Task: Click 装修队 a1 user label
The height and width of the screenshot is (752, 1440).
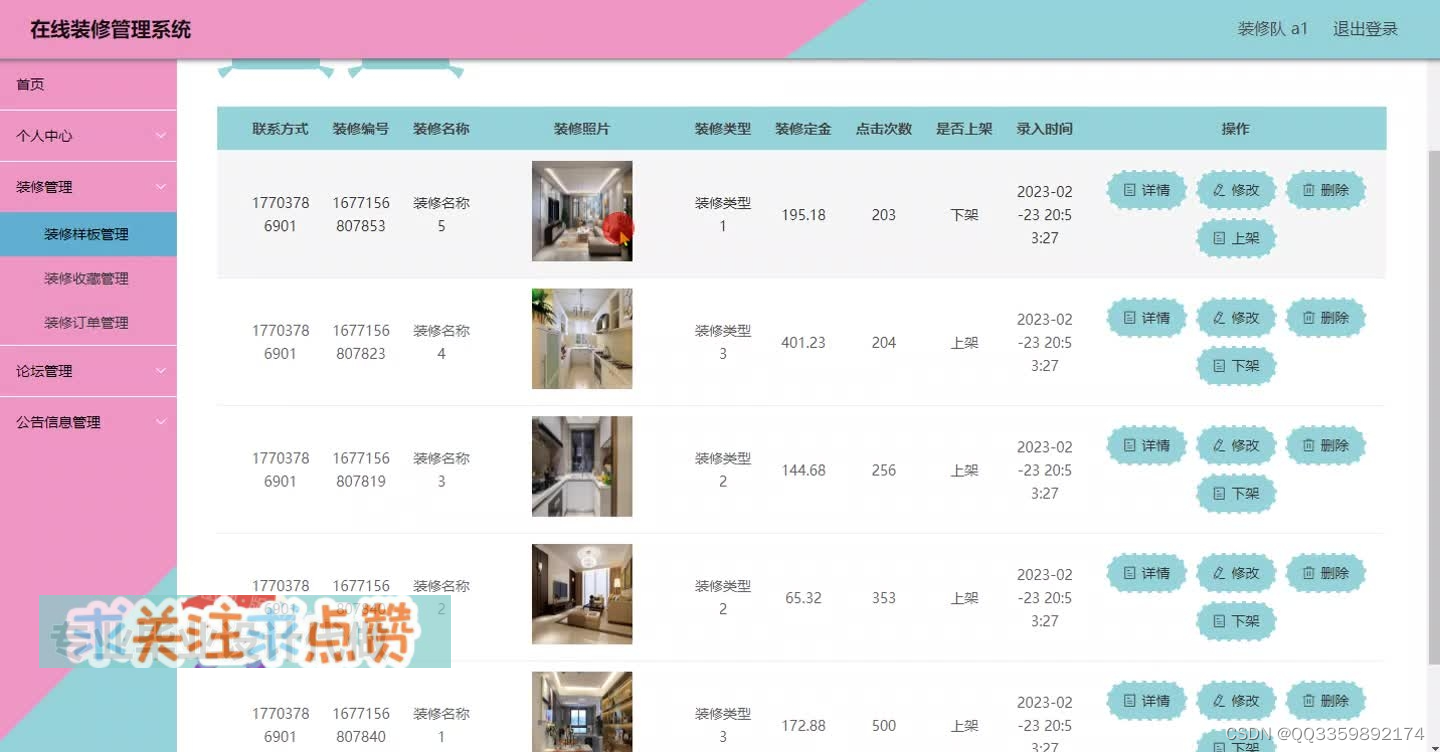Action: 1272,29
